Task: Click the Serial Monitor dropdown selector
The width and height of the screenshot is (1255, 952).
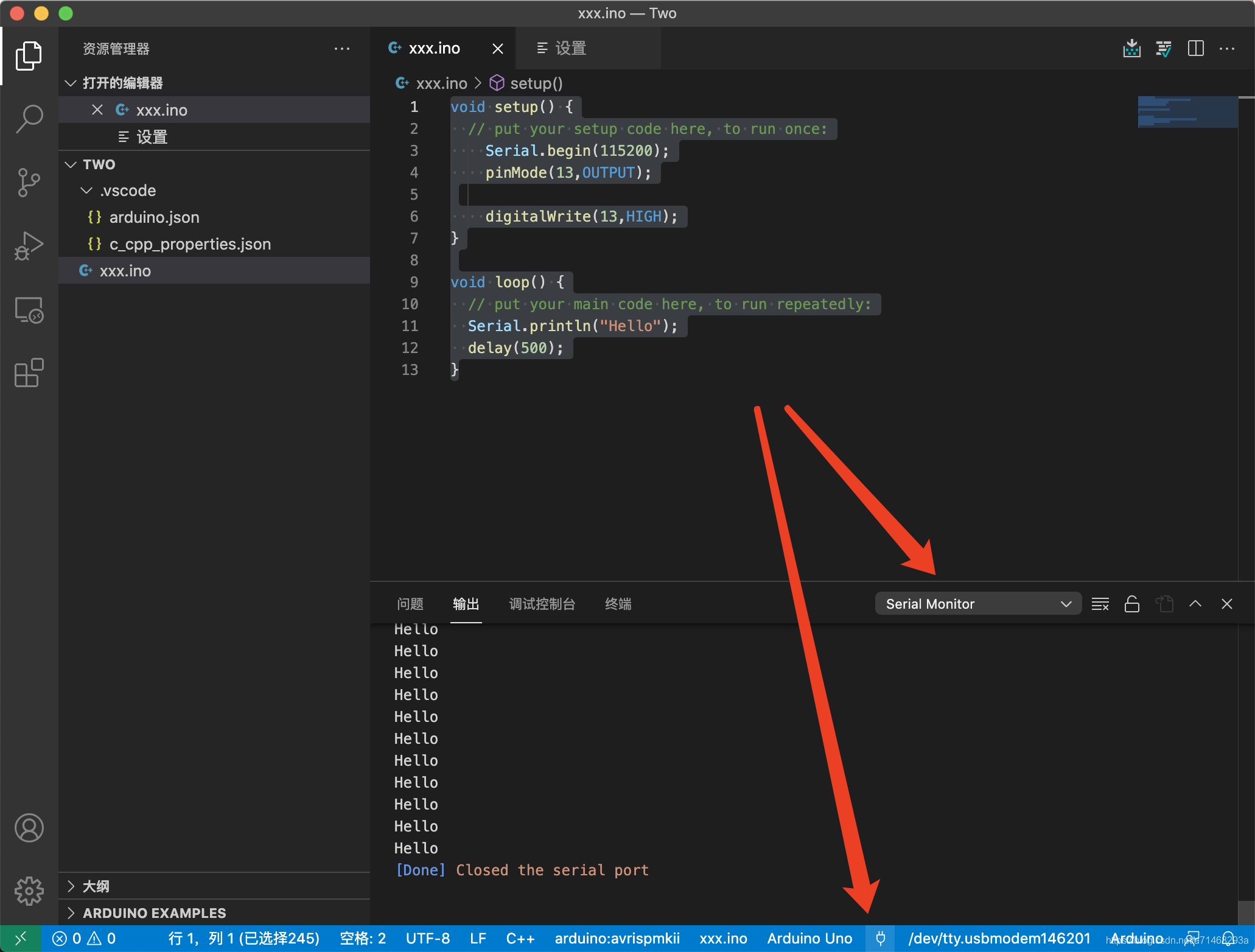Action: point(974,603)
